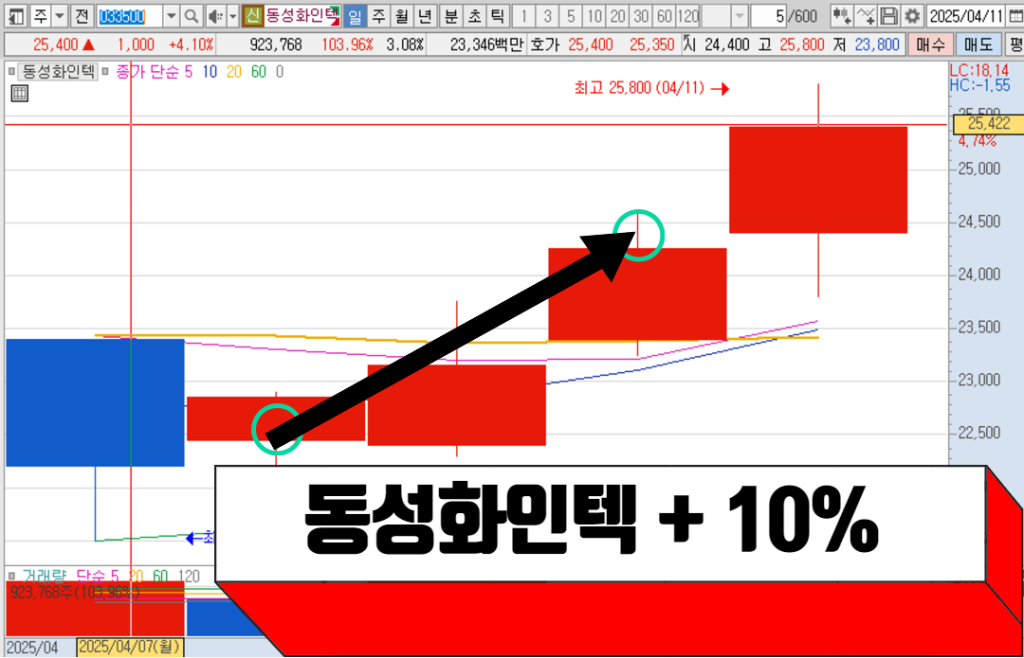This screenshot has height=658, width=1024.
Task: Click the candle count field showing 5
Action: [x=769, y=16]
